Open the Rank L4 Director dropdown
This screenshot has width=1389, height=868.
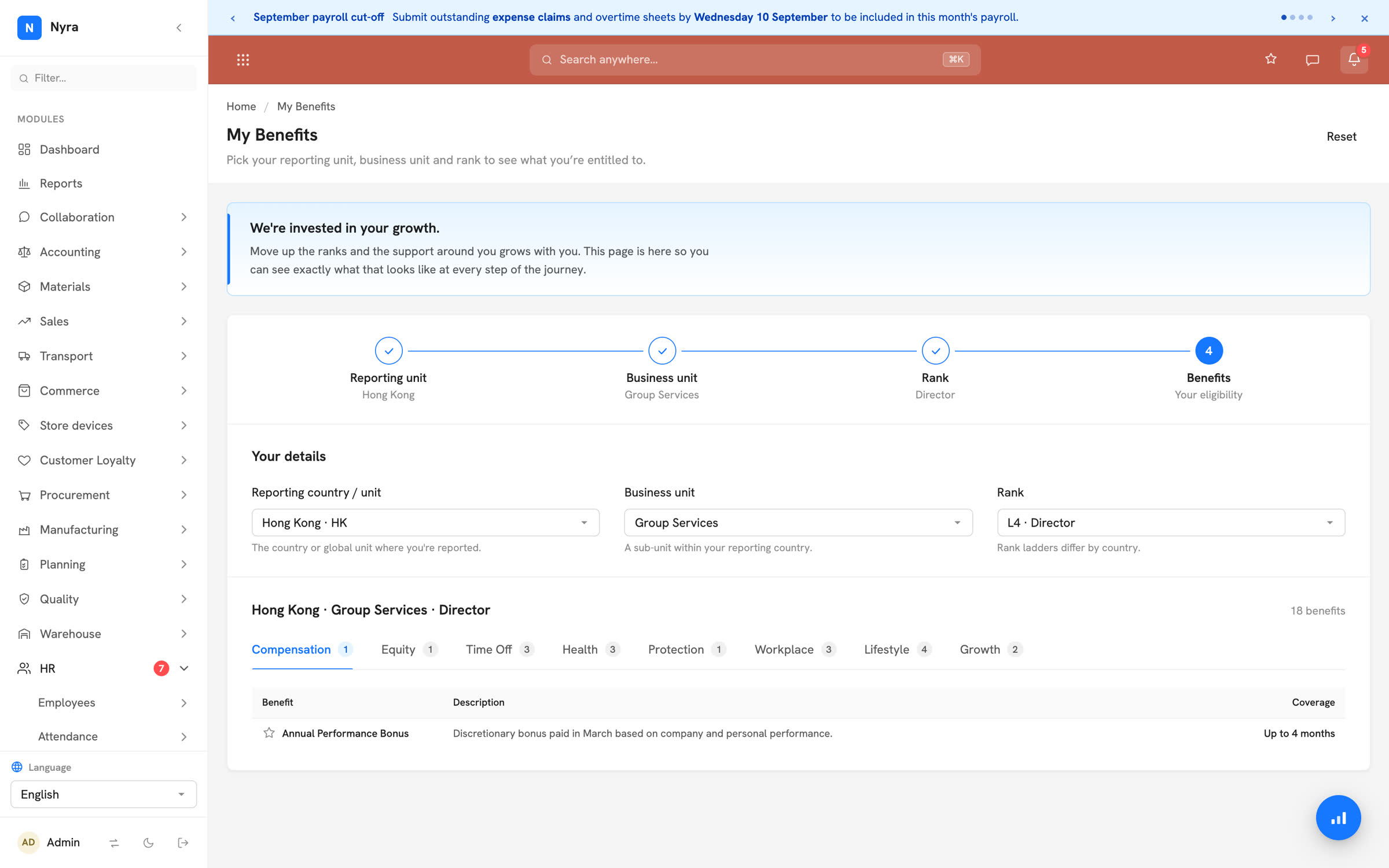[1171, 523]
